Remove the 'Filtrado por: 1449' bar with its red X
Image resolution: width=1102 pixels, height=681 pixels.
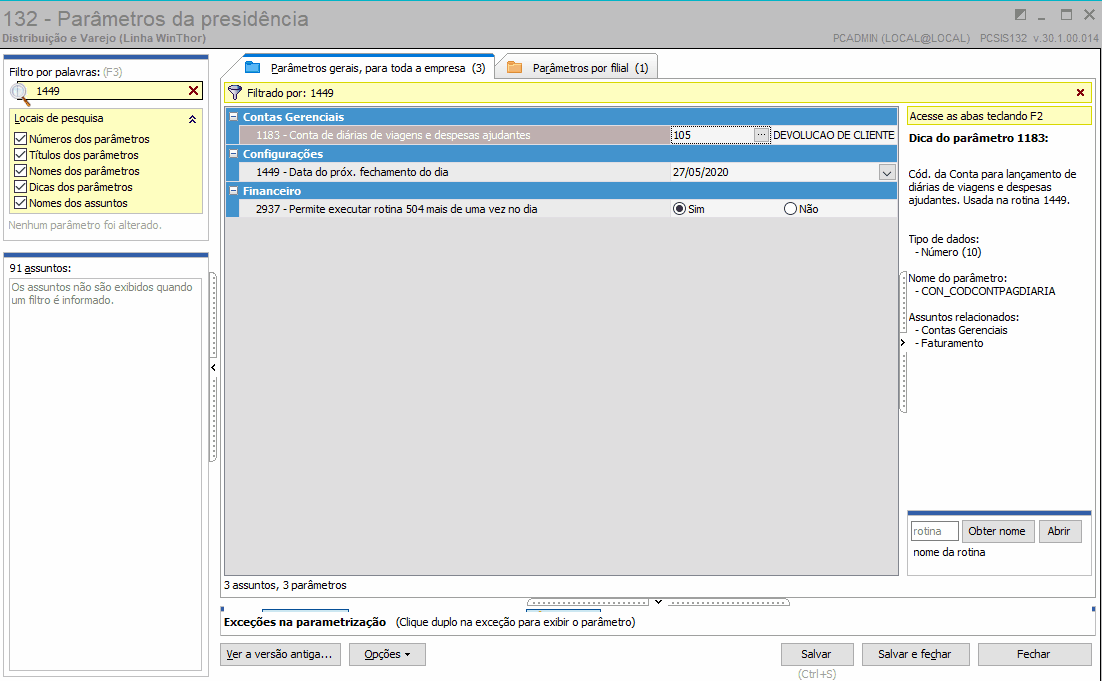click(1080, 93)
